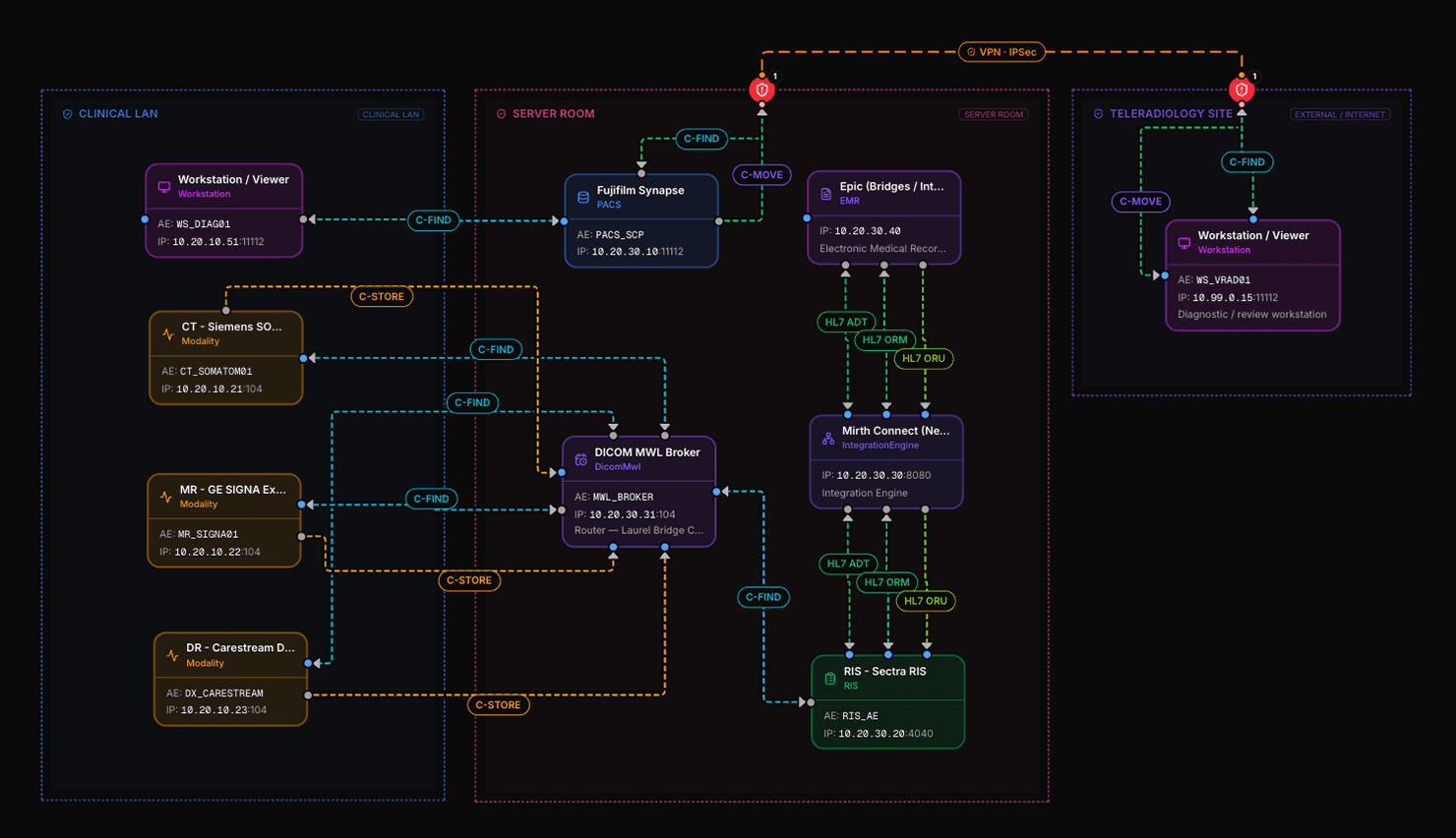Click the IP 10.20.10.22:104 text
The height and width of the screenshot is (838, 1456).
tap(210, 553)
